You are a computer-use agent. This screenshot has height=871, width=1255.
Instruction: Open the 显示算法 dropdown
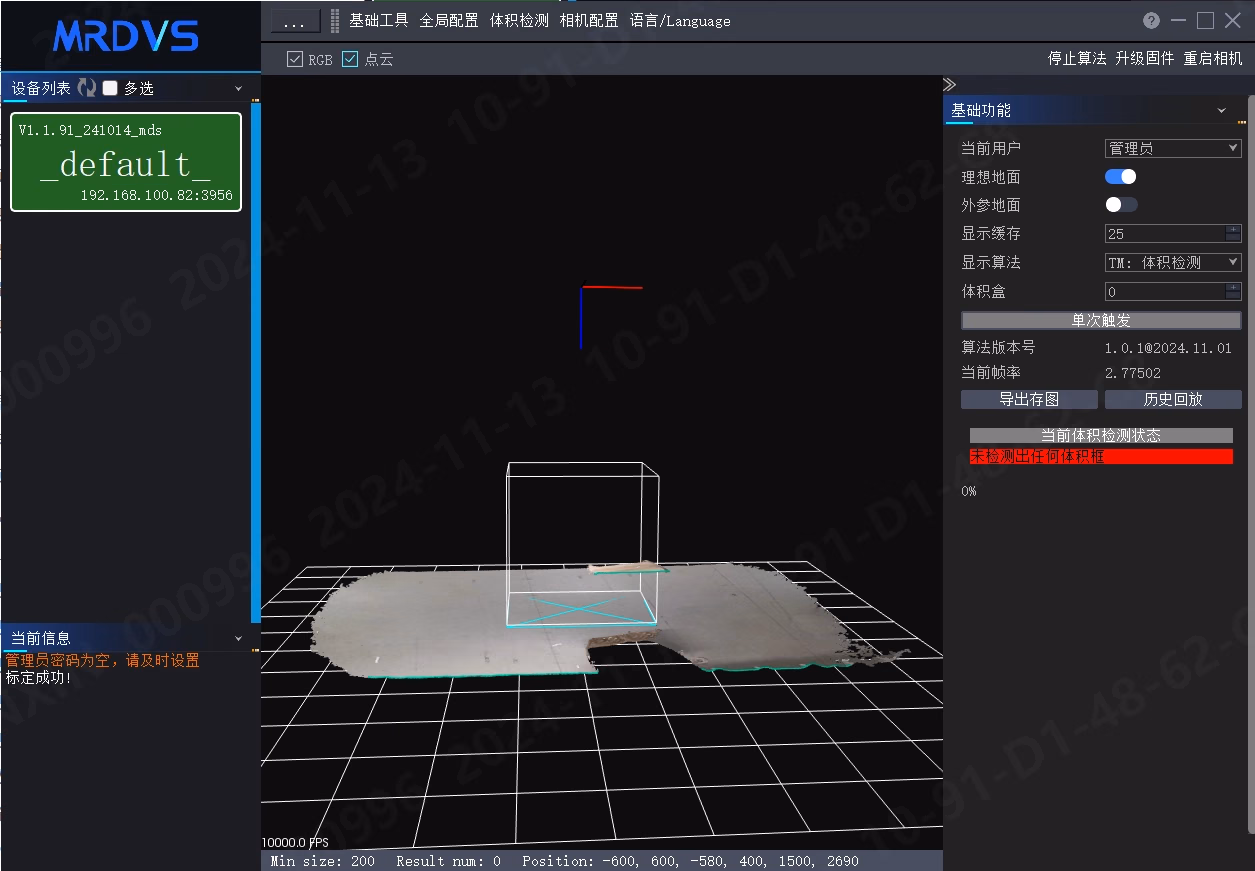pos(1173,262)
